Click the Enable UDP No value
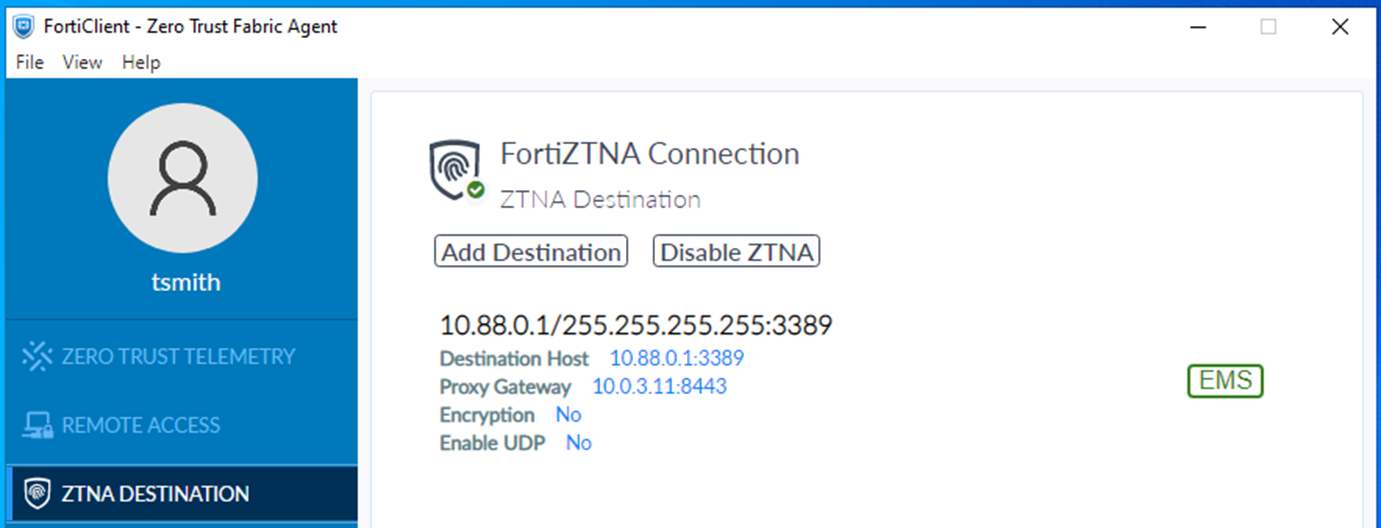 [x=578, y=443]
